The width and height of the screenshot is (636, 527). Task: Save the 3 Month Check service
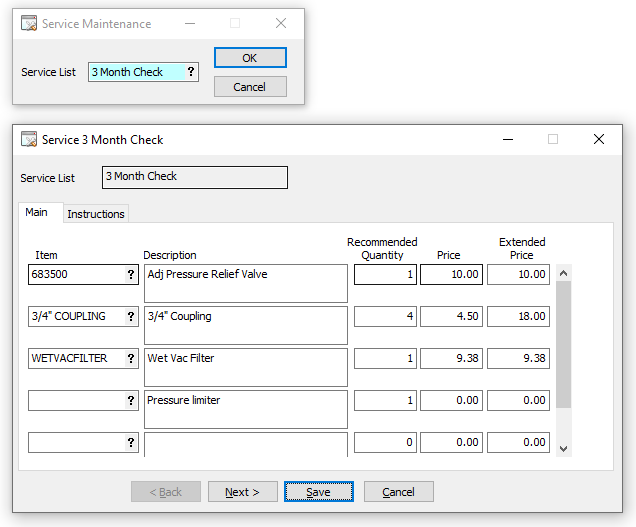pyautogui.click(x=318, y=492)
